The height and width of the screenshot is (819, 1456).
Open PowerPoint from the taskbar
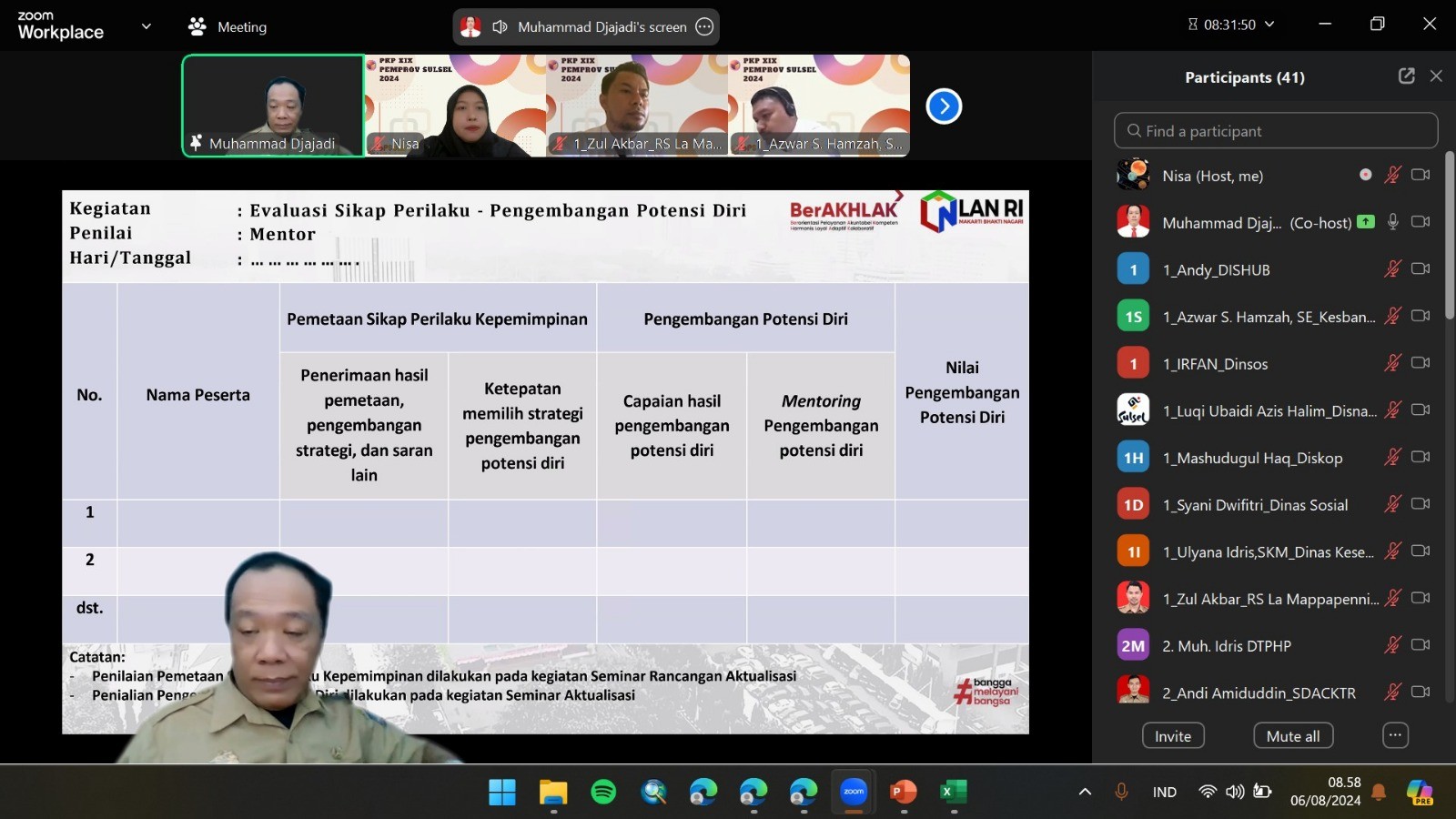[x=904, y=792]
